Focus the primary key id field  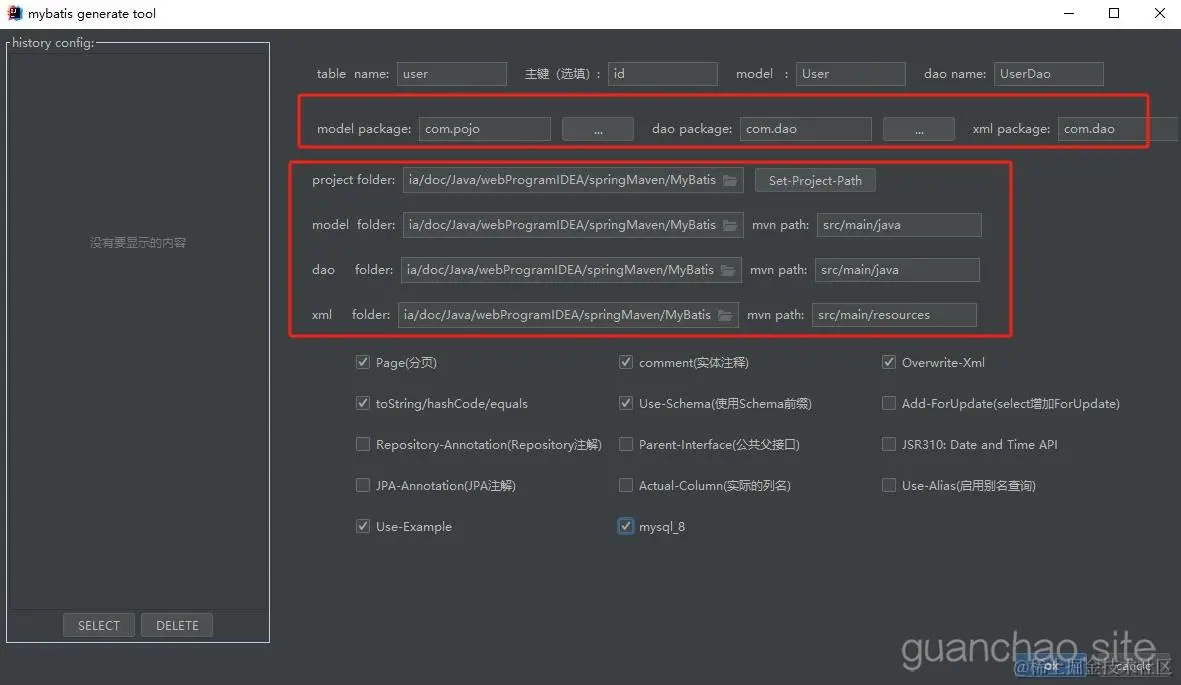tap(663, 74)
